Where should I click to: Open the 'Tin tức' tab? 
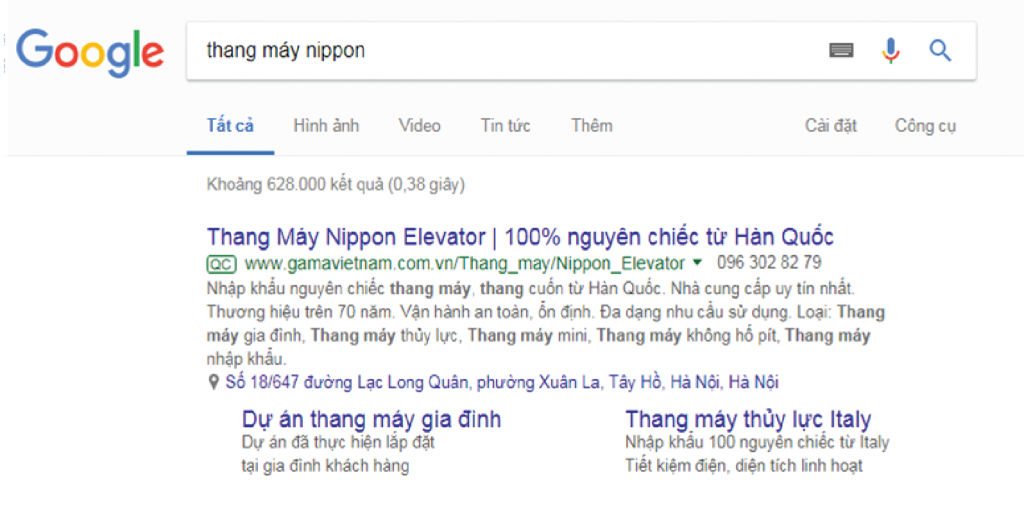(x=505, y=125)
